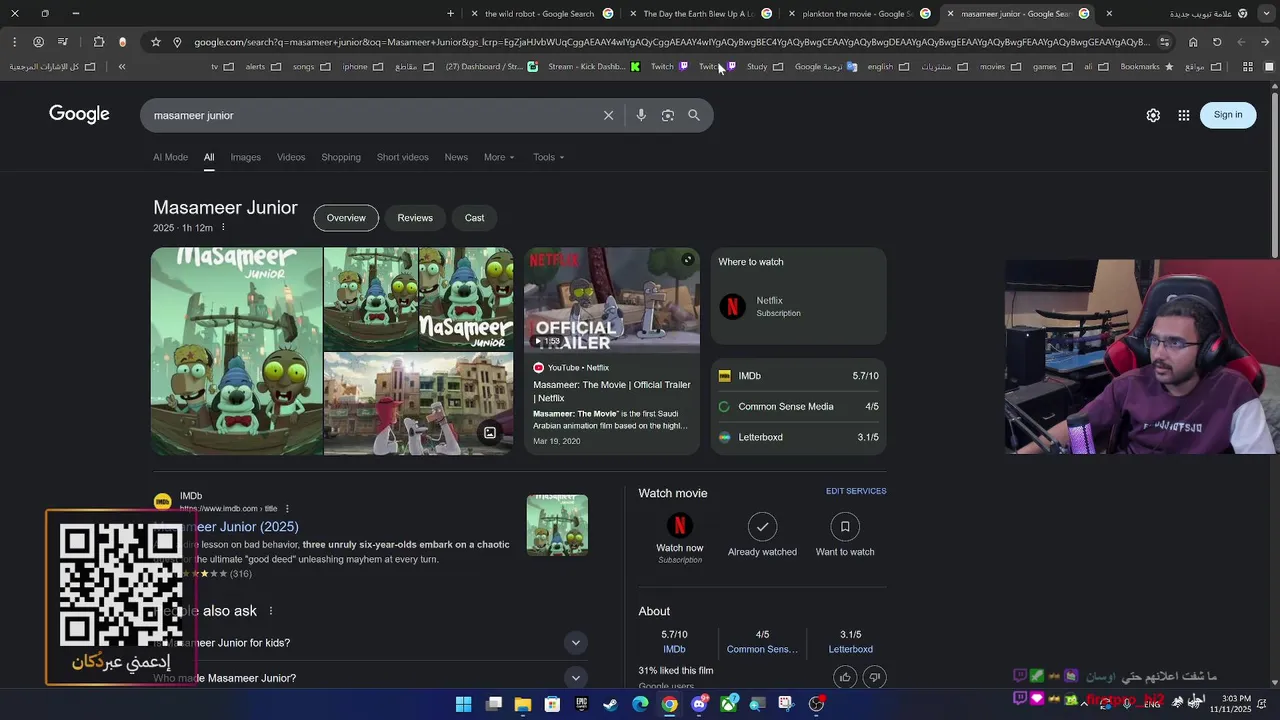Open the Windows Start menu
The image size is (1280, 720).
point(464,704)
